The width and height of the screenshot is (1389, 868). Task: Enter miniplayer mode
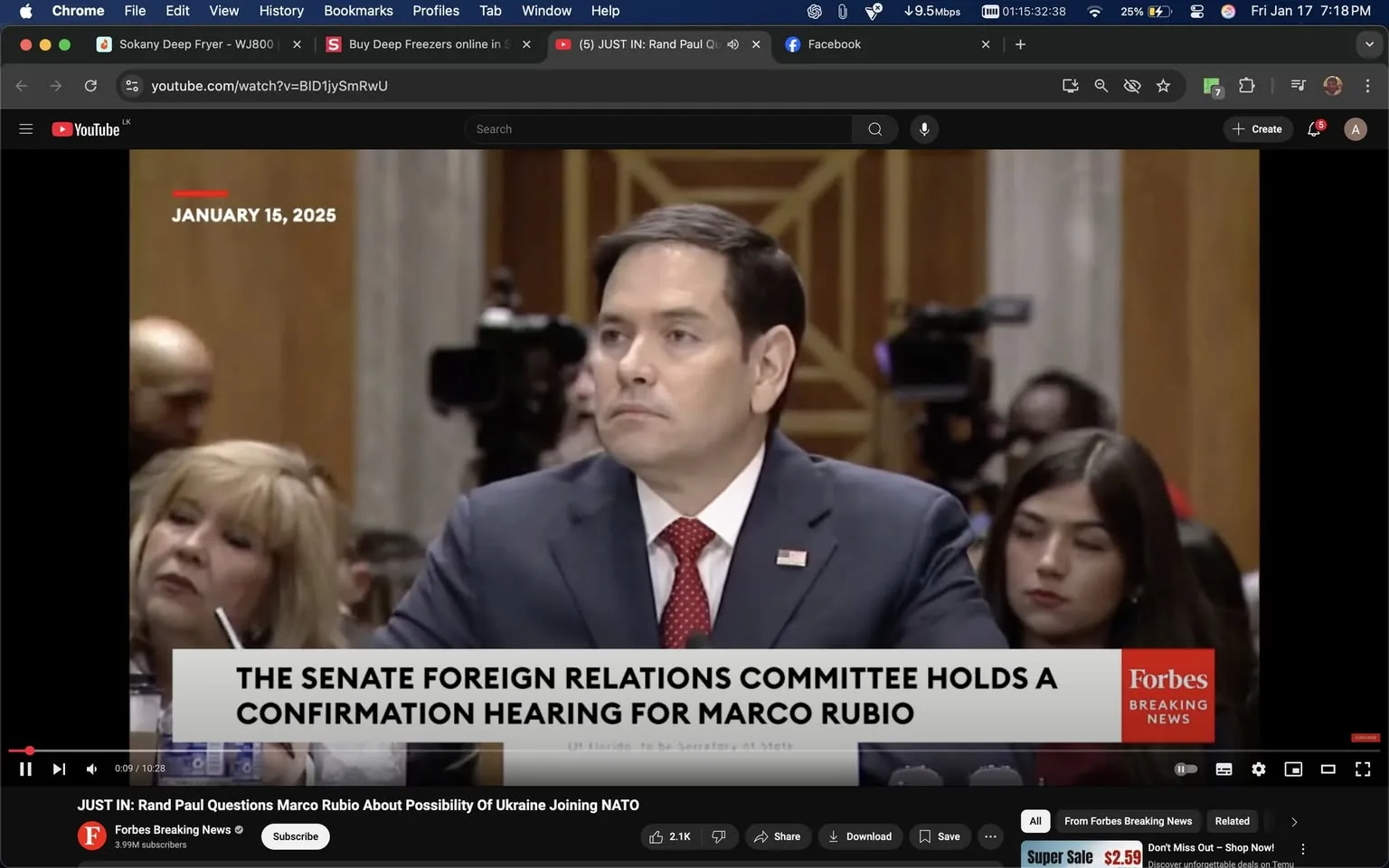[1292, 769]
